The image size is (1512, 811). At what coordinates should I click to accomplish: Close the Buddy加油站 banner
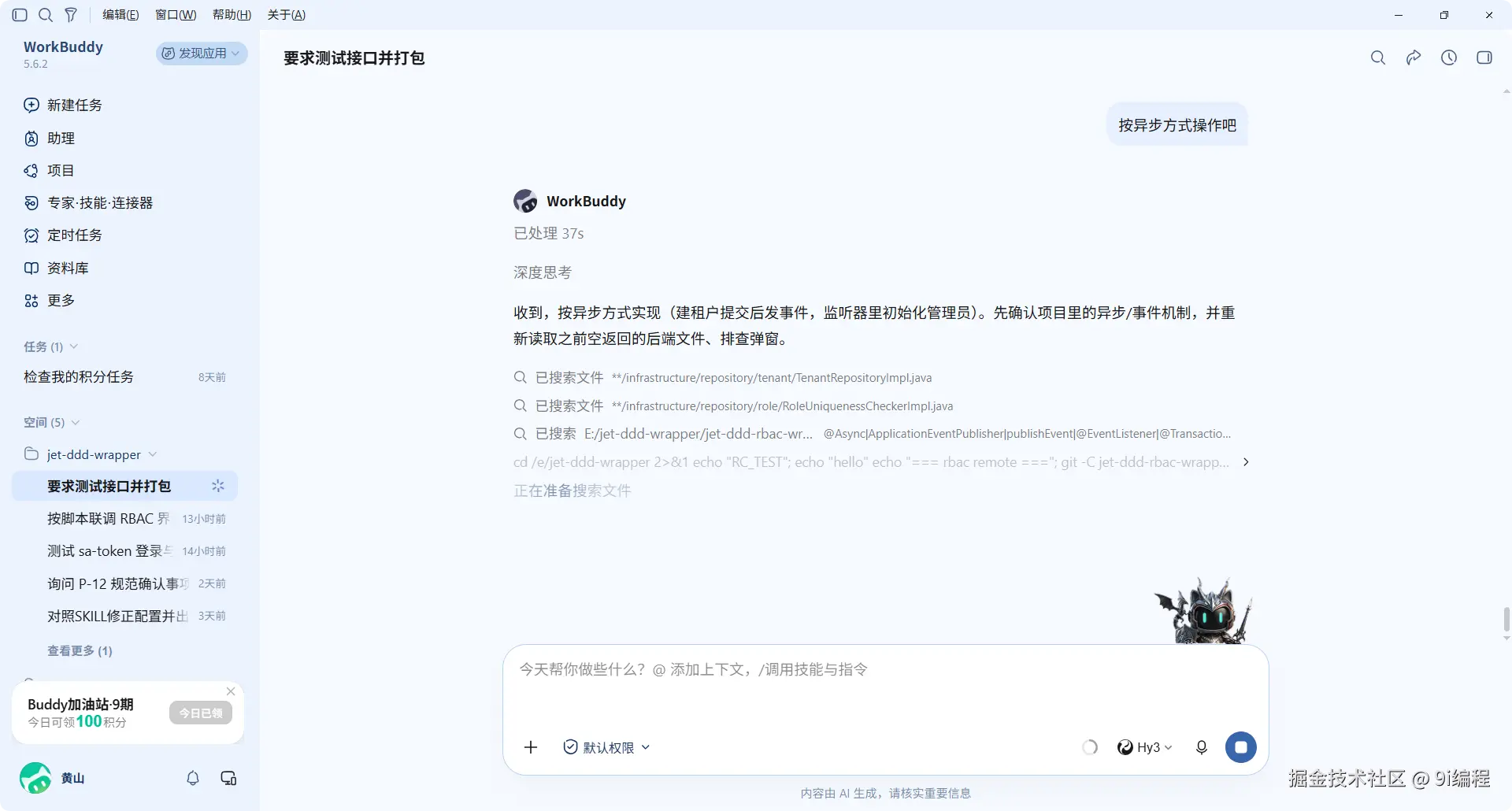tap(231, 691)
